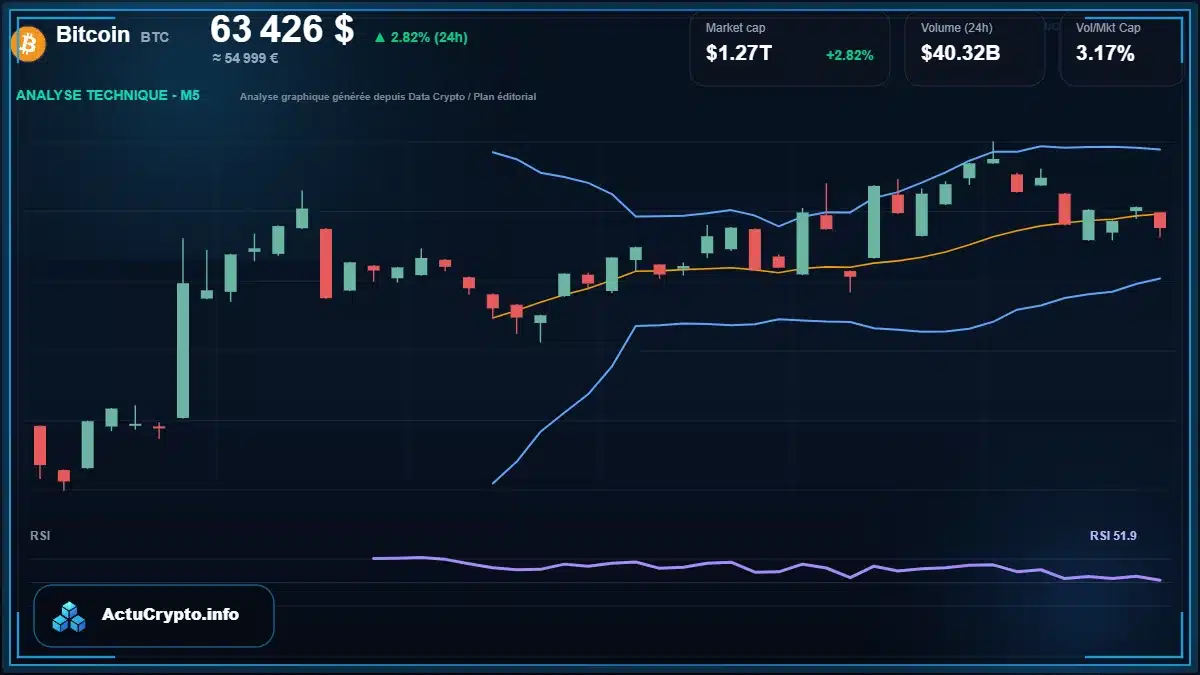Click the BTC ticker label
Viewport: 1200px width, 675px height.
[155, 37]
